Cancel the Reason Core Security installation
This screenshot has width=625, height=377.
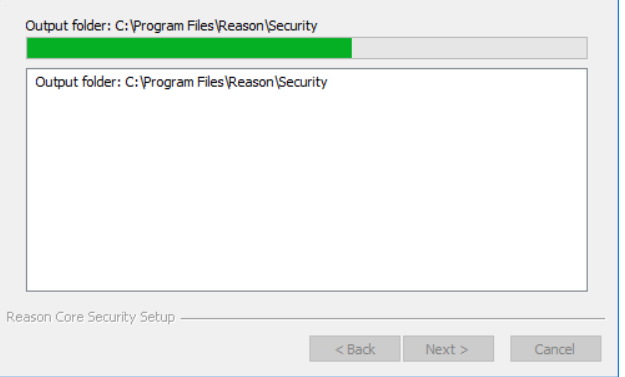pyautogui.click(x=556, y=349)
